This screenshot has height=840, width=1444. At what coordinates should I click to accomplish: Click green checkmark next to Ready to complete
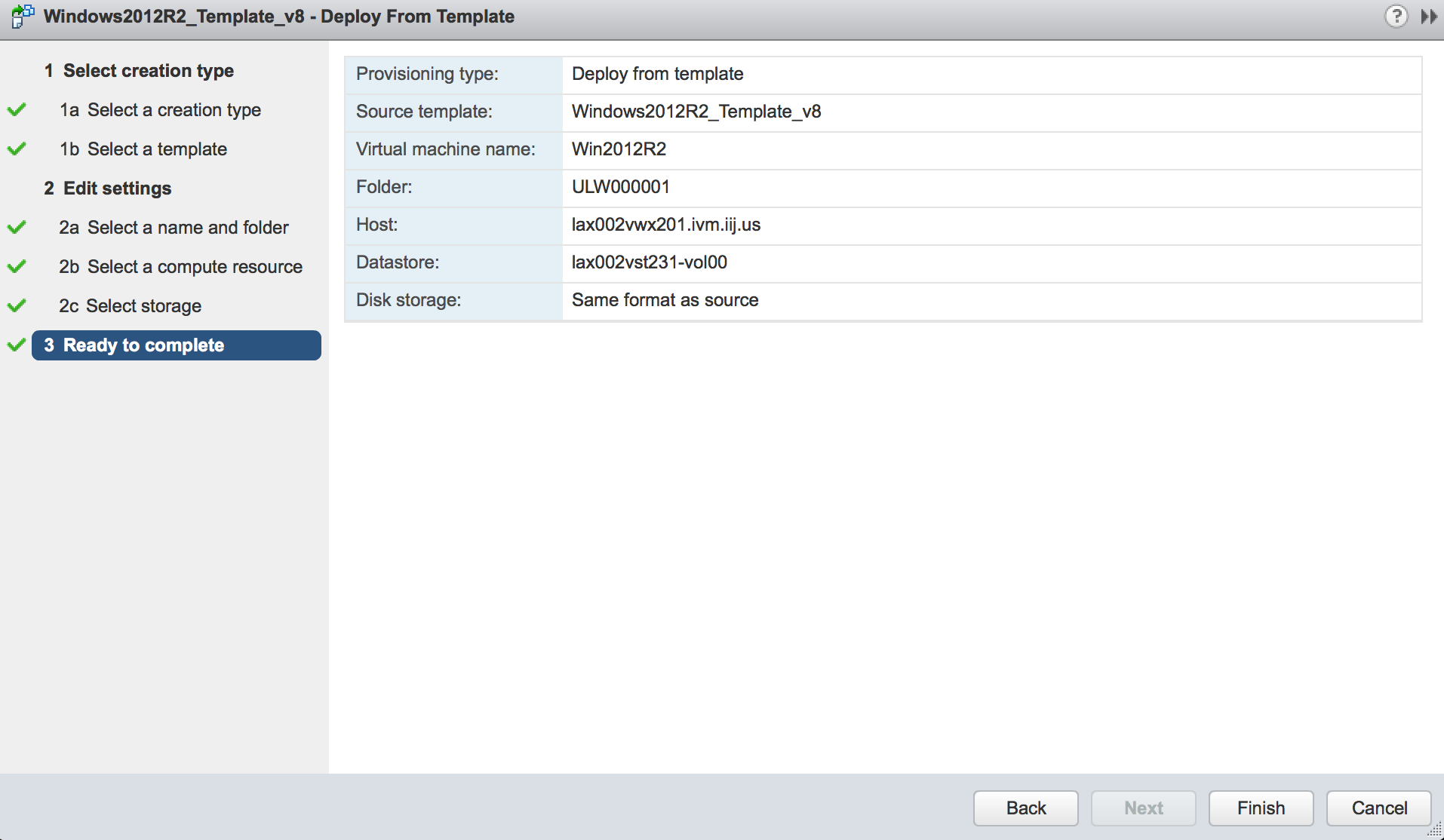point(17,345)
